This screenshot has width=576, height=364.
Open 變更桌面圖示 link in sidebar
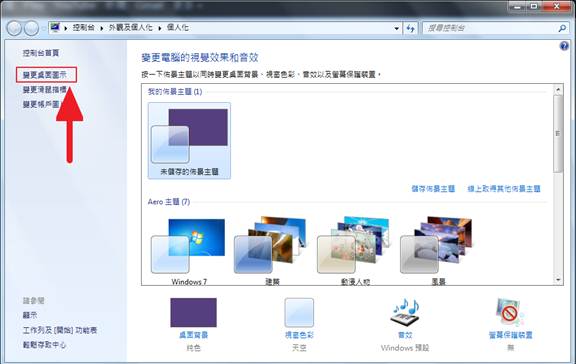tap(44, 75)
